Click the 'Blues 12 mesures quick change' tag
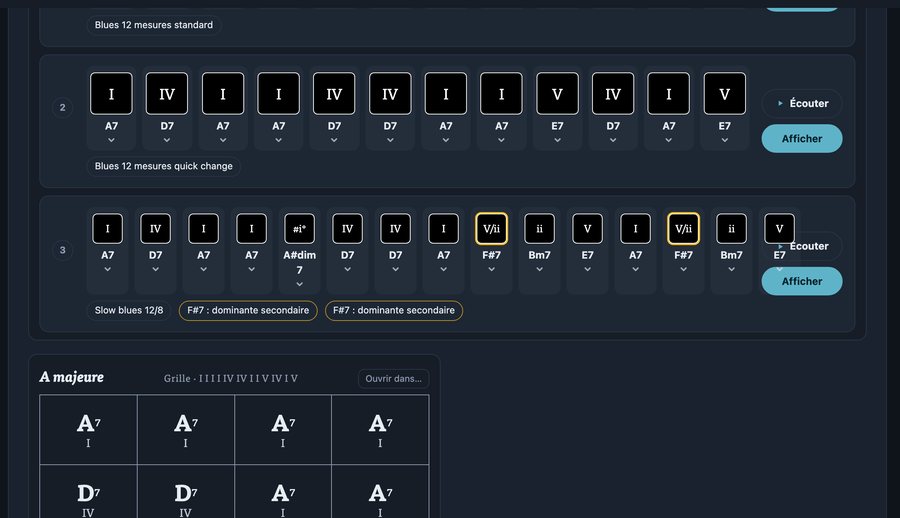900x518 pixels. click(164, 166)
